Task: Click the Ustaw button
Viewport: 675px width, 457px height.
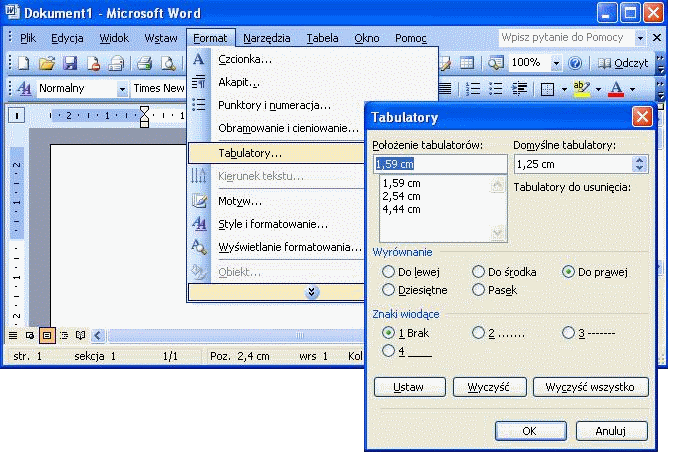Action: pyautogui.click(x=409, y=387)
